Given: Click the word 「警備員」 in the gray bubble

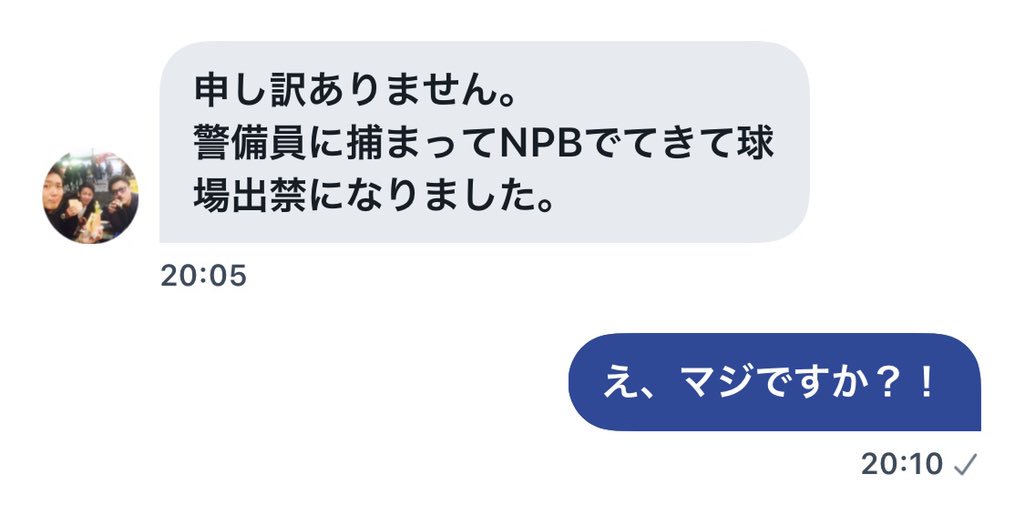Looking at the screenshot, I should pos(250,143).
